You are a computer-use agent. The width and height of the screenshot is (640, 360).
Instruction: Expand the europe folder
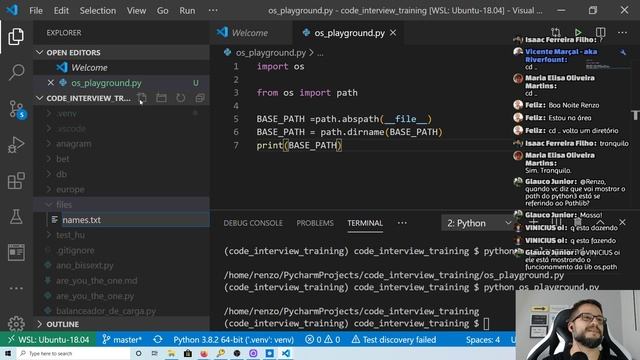tap(122, 189)
